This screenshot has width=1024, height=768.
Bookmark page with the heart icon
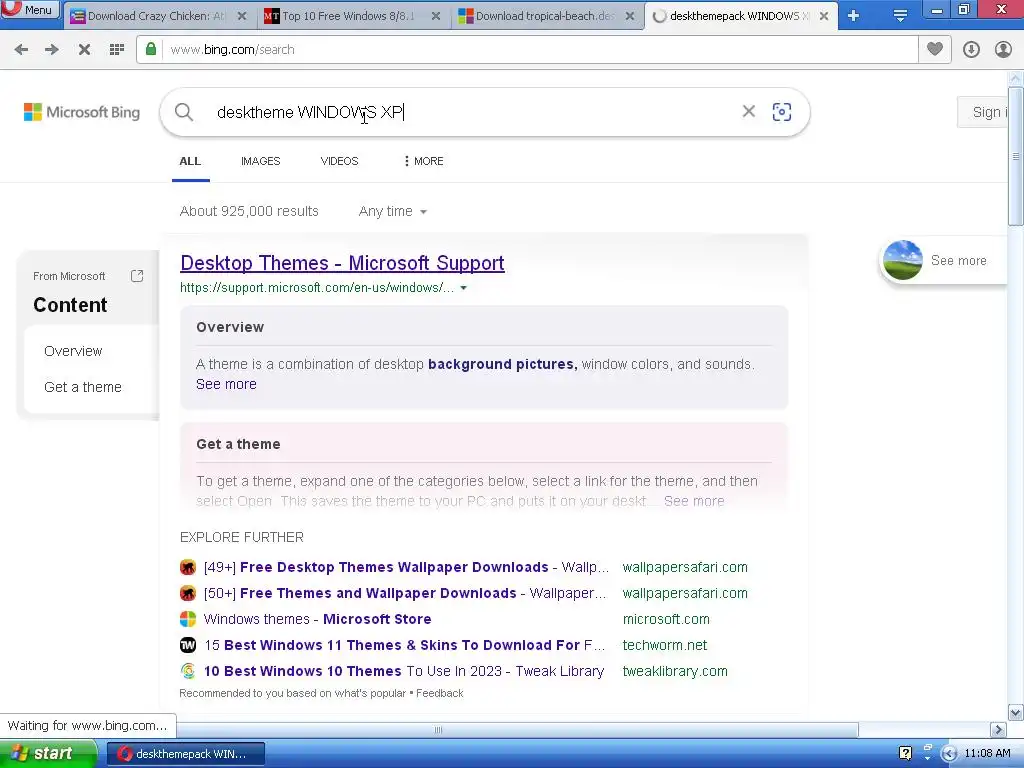(935, 49)
